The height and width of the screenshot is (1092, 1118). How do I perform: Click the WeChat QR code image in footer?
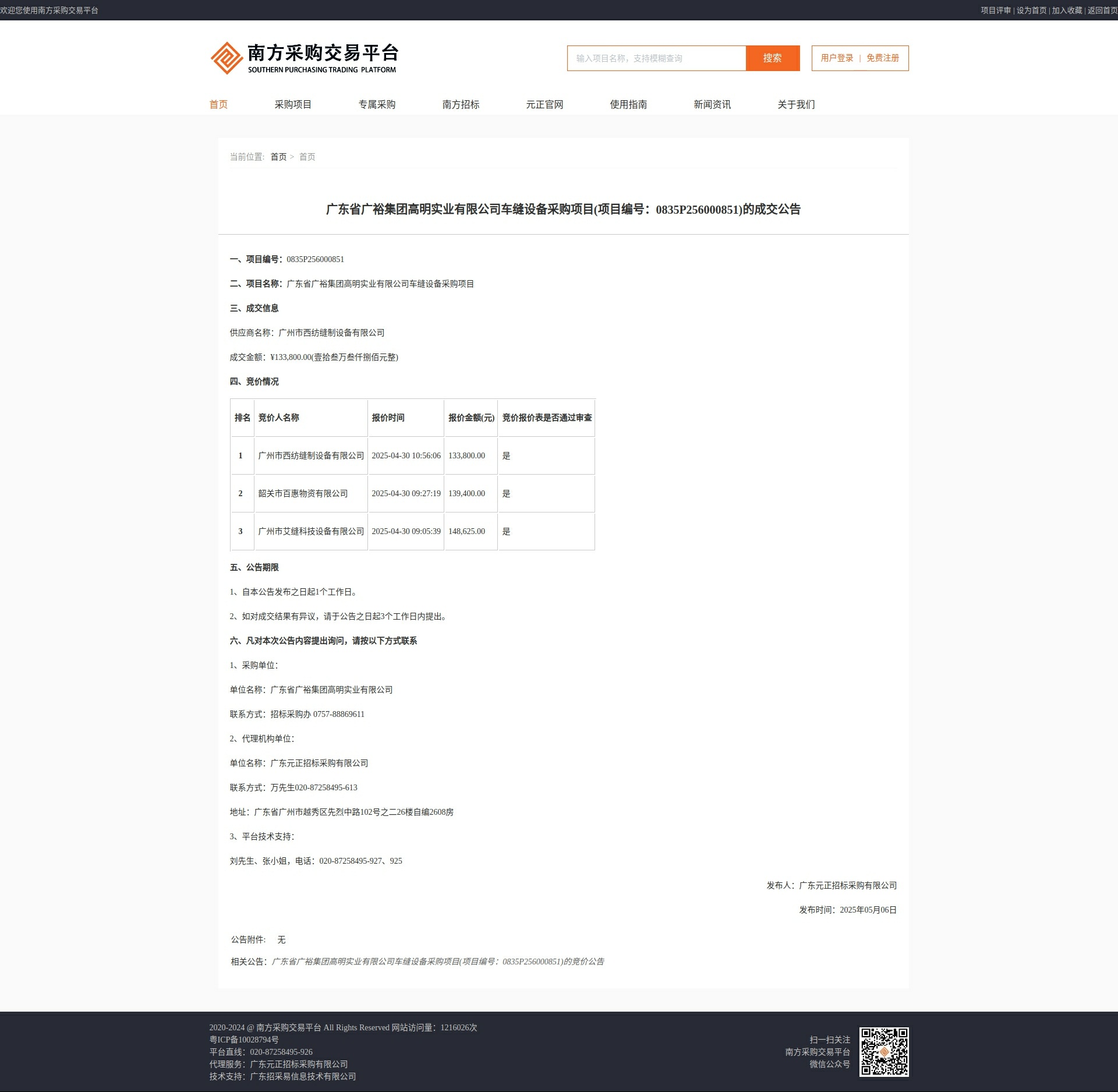[884, 1052]
